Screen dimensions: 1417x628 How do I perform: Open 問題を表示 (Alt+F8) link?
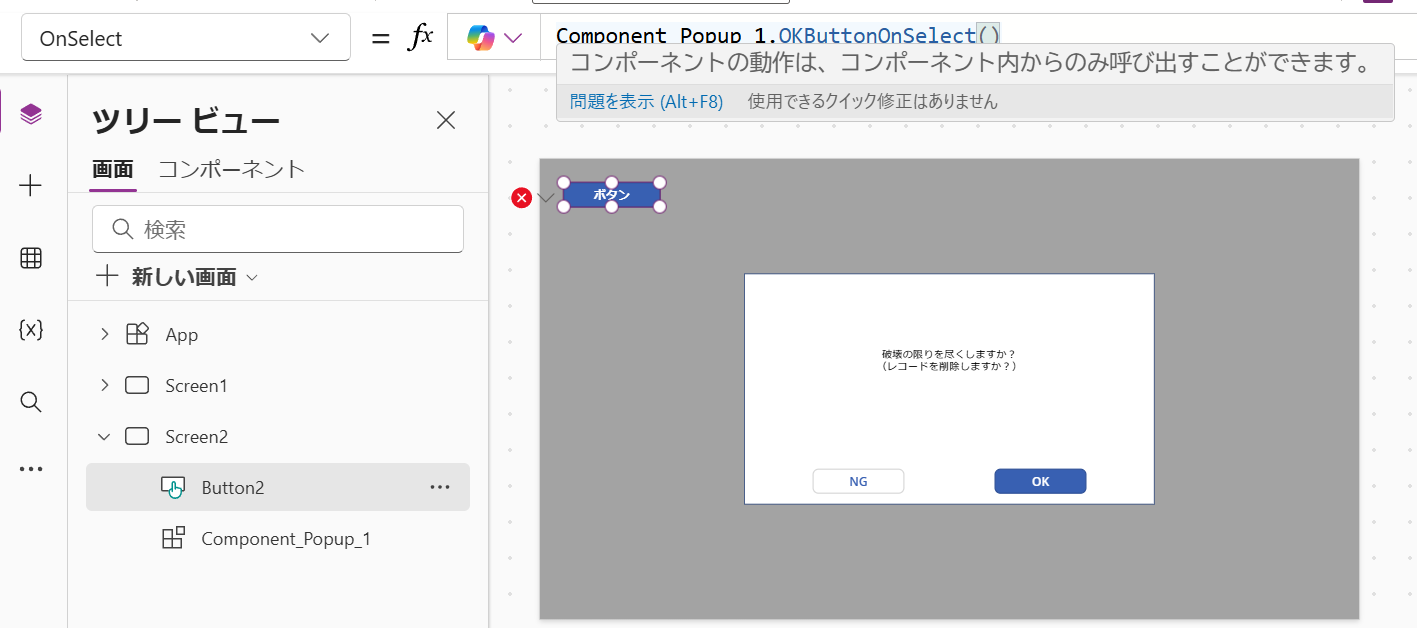(x=646, y=101)
